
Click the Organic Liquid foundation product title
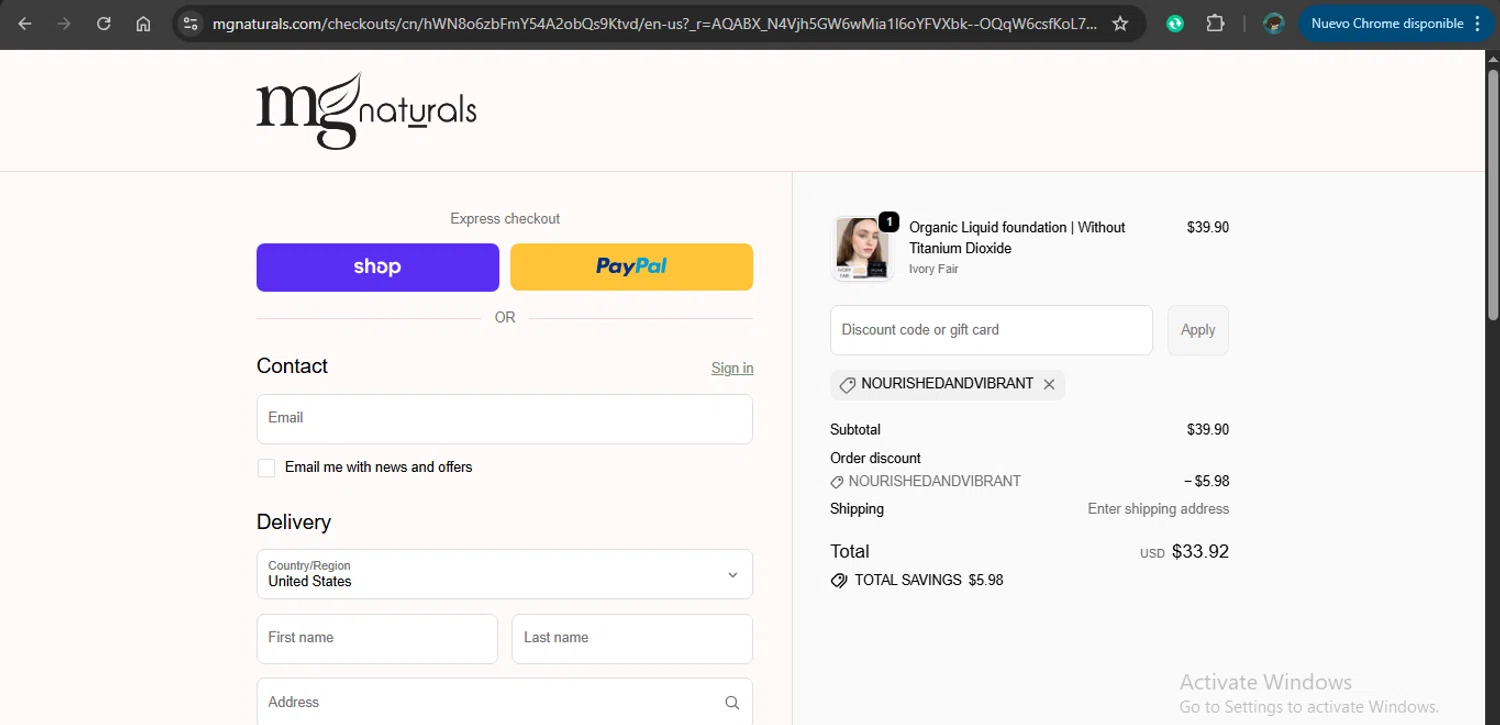point(1017,238)
